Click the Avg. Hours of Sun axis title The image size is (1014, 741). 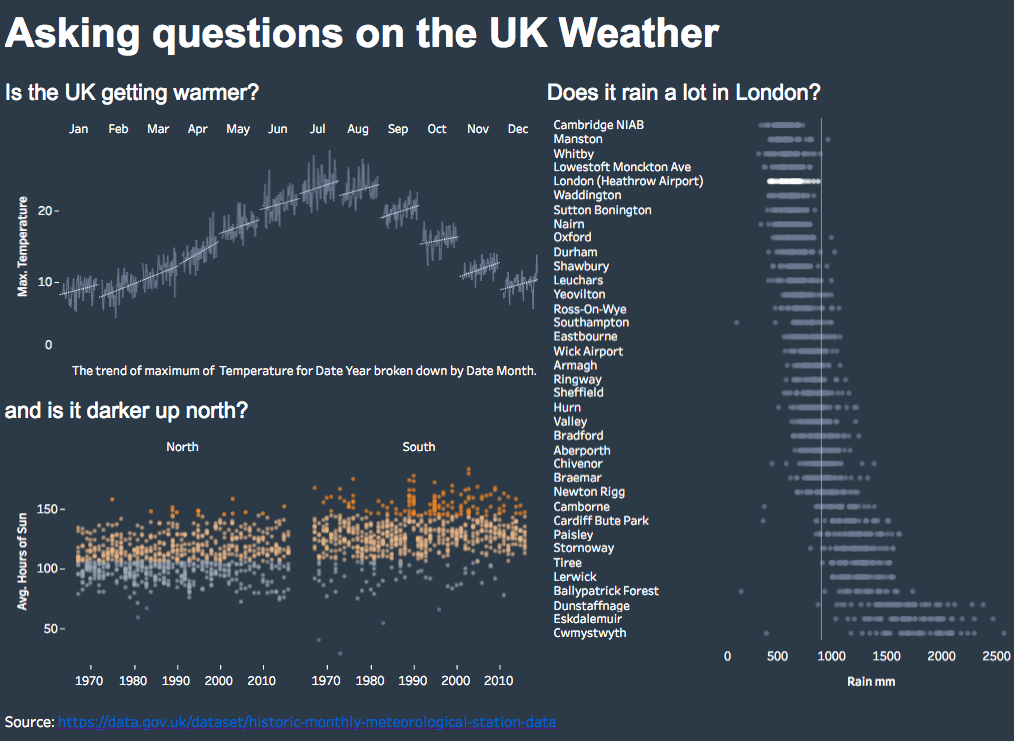(23, 561)
